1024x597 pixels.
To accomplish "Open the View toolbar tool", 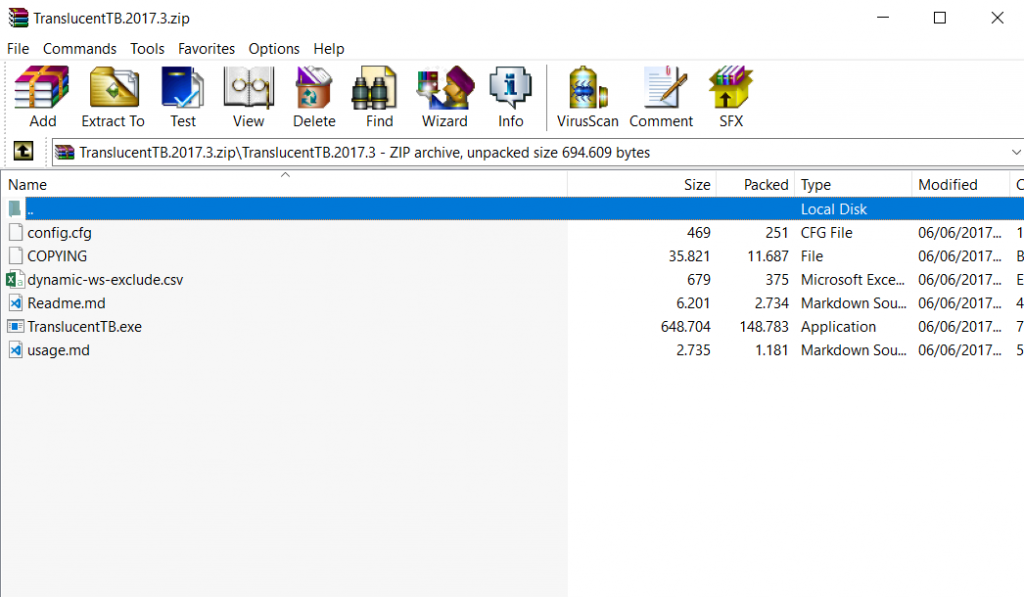I will (x=248, y=87).
